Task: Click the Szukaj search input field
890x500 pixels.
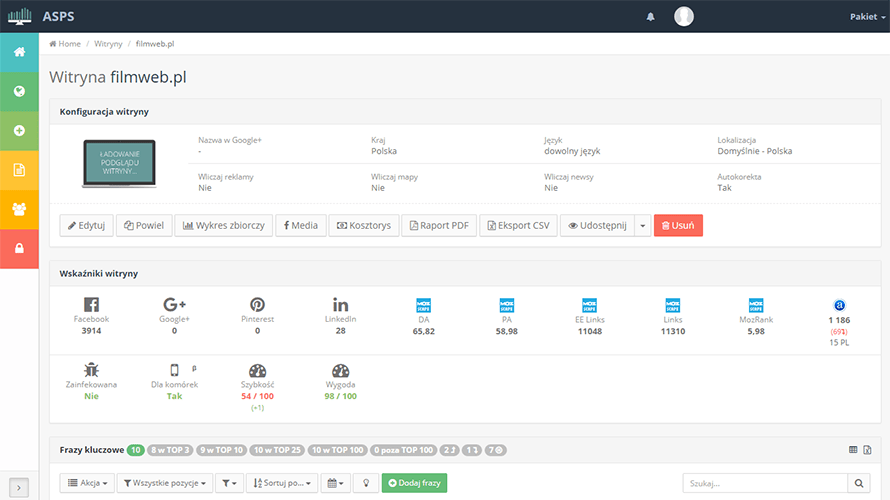Action: (765, 484)
